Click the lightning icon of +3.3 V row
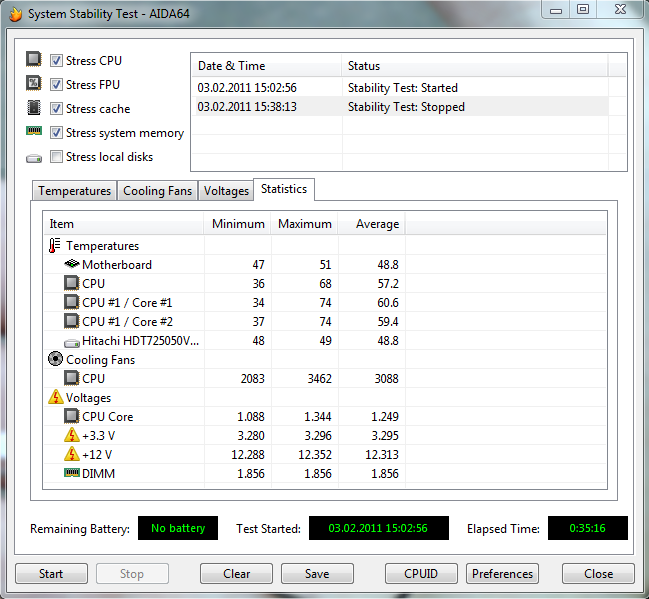The width and height of the screenshot is (649, 599). coord(72,435)
